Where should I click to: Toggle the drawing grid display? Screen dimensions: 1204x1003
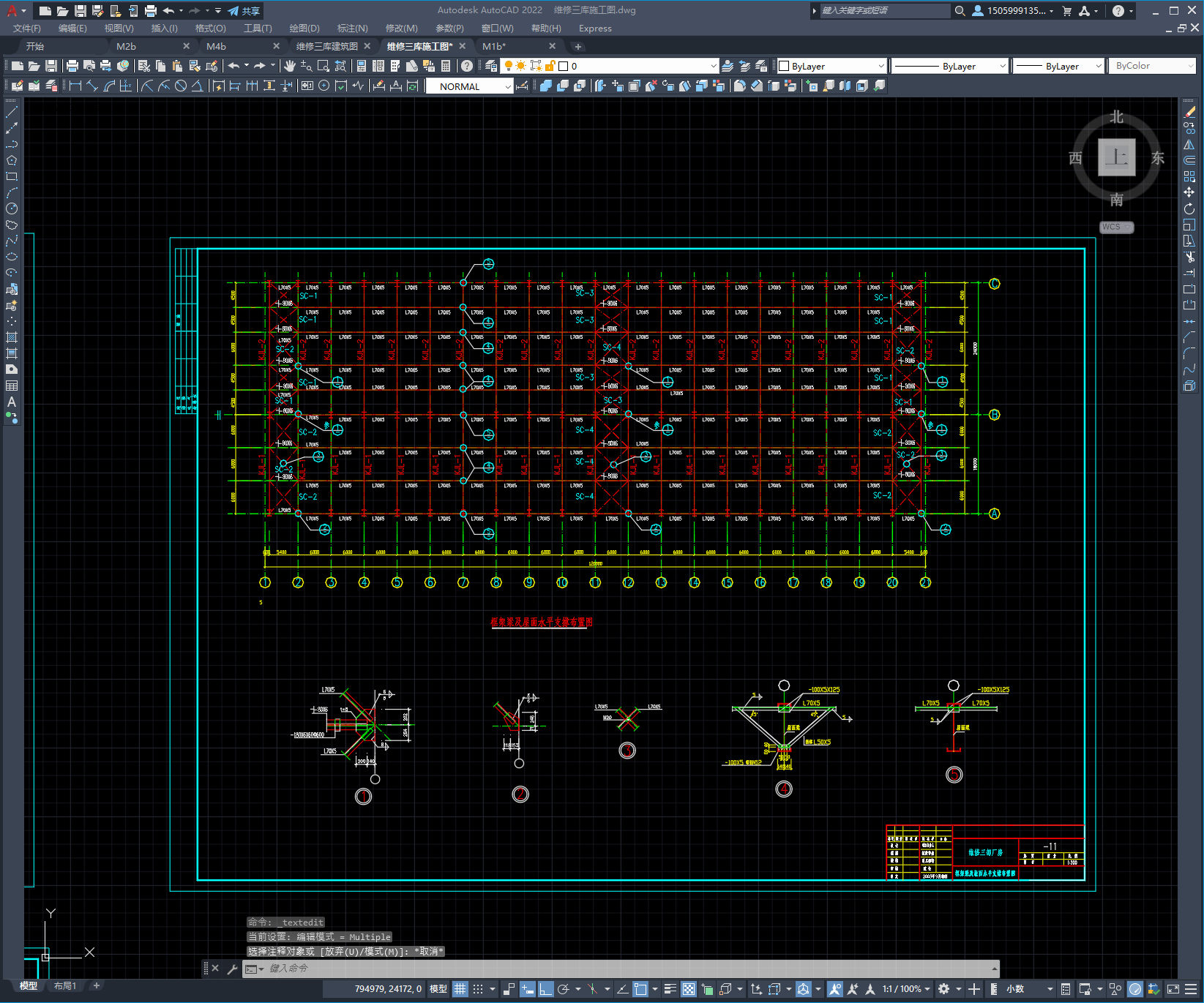[460, 989]
